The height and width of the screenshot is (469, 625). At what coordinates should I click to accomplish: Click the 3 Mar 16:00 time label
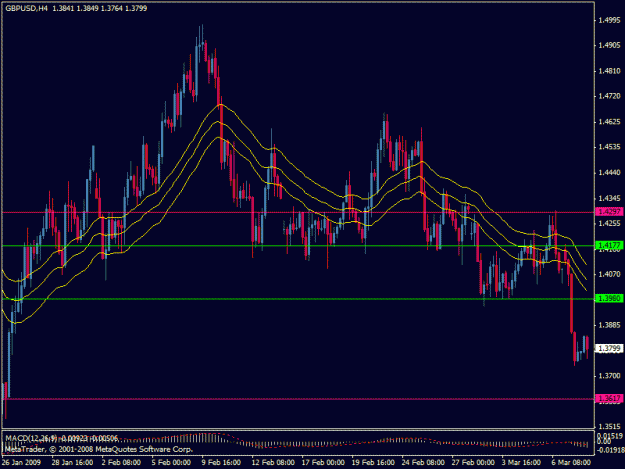tap(521, 463)
